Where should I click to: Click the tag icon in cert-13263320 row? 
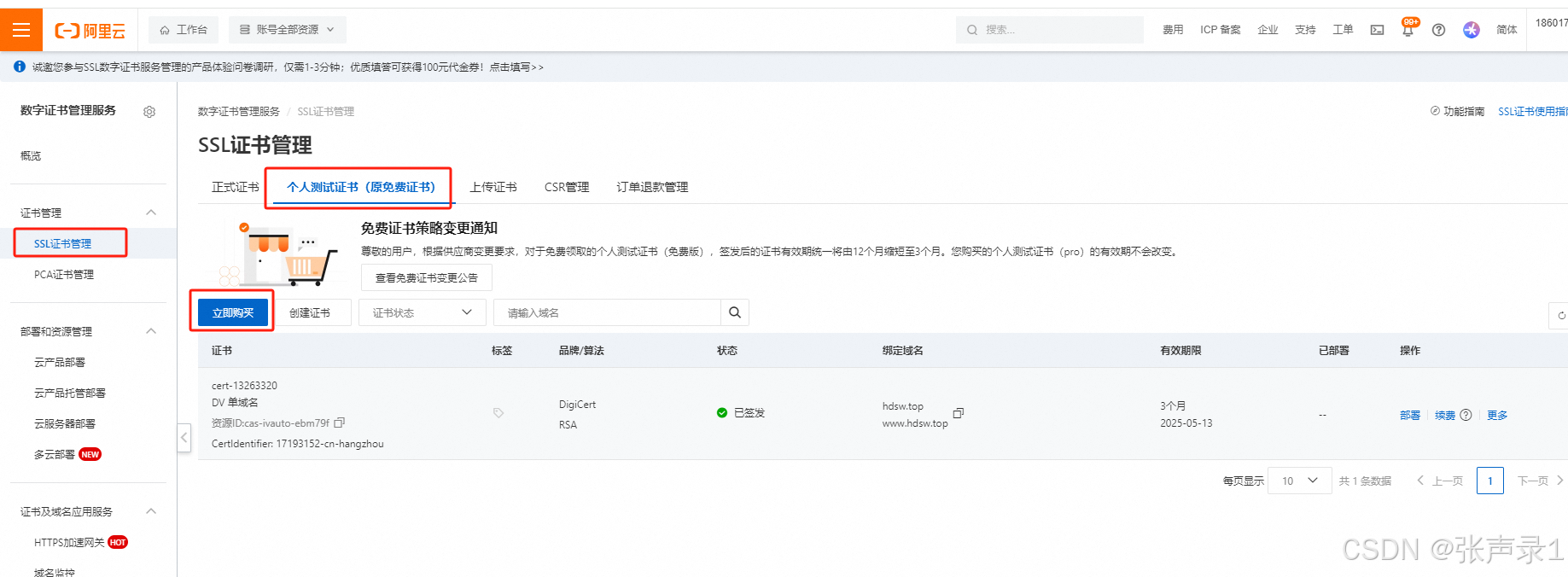[x=498, y=413]
